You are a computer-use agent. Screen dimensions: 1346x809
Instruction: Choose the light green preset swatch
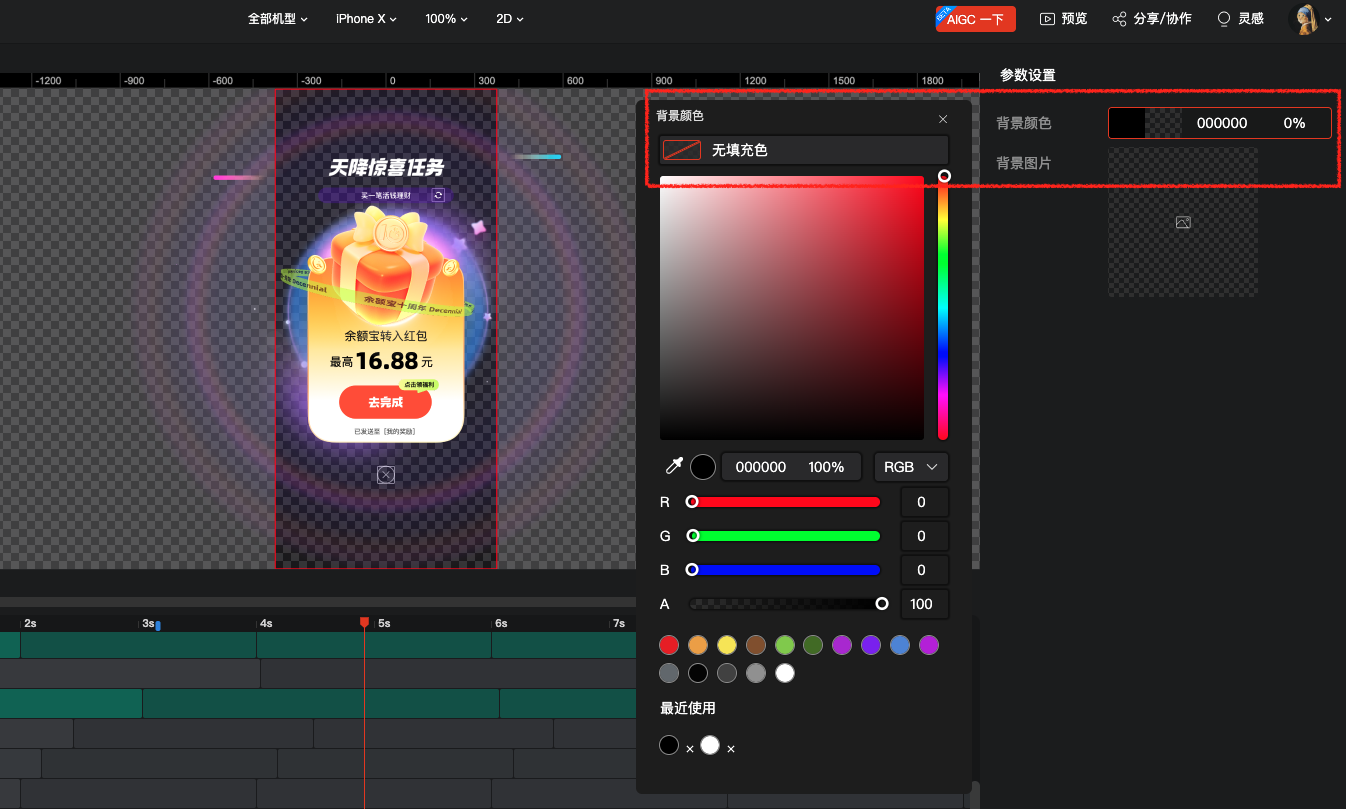(785, 645)
